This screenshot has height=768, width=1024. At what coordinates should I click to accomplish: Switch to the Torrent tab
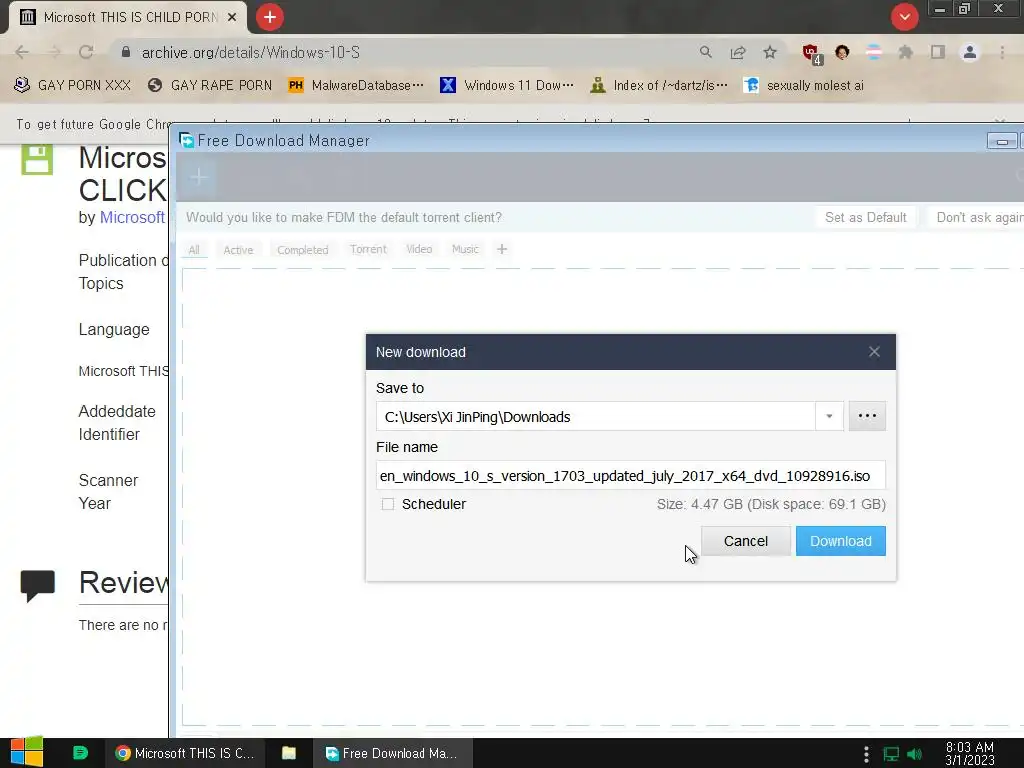pyautogui.click(x=368, y=249)
